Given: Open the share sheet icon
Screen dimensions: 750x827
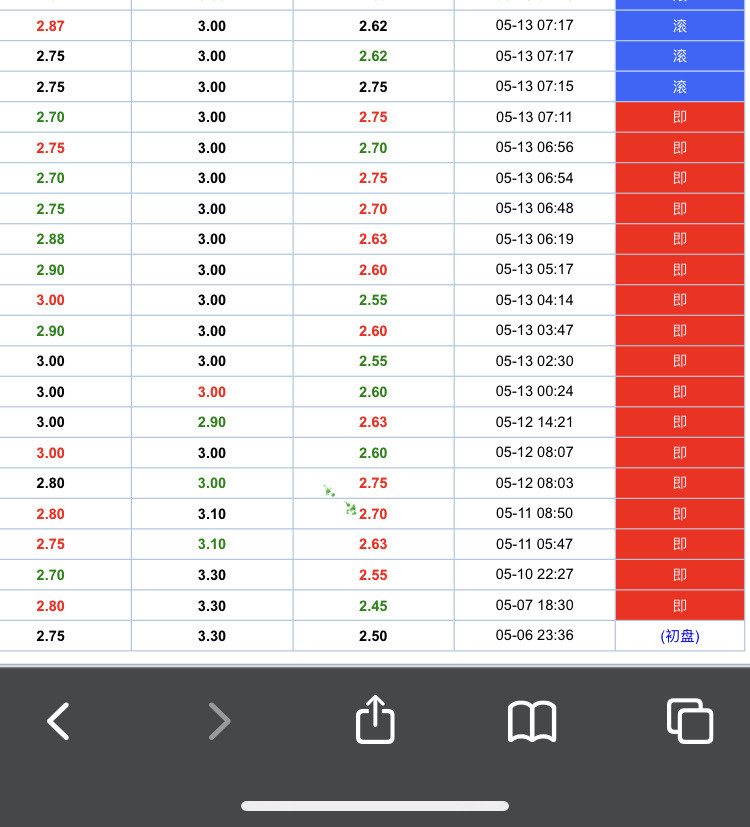Looking at the screenshot, I should coord(375,719).
